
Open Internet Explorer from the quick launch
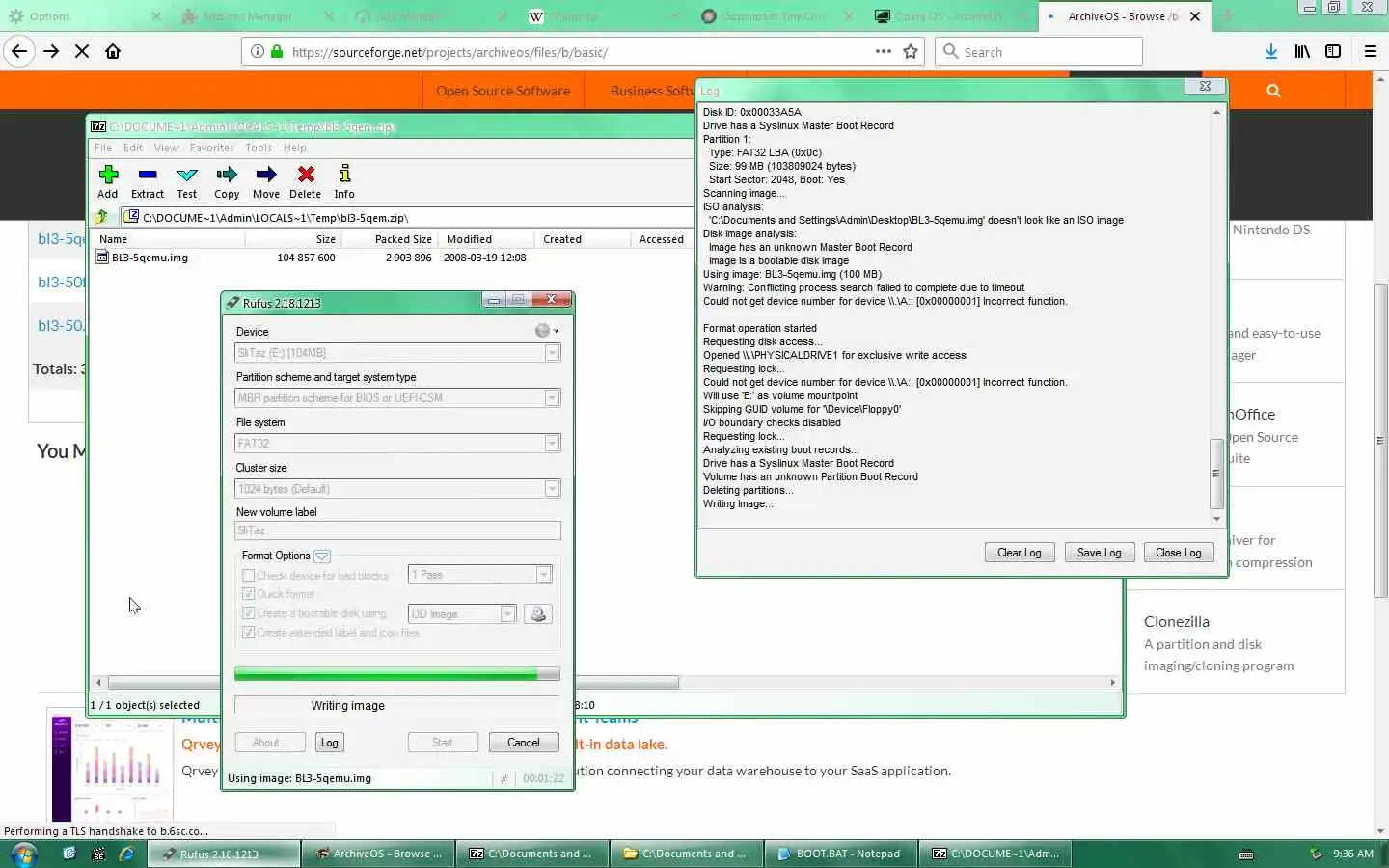pos(126,854)
